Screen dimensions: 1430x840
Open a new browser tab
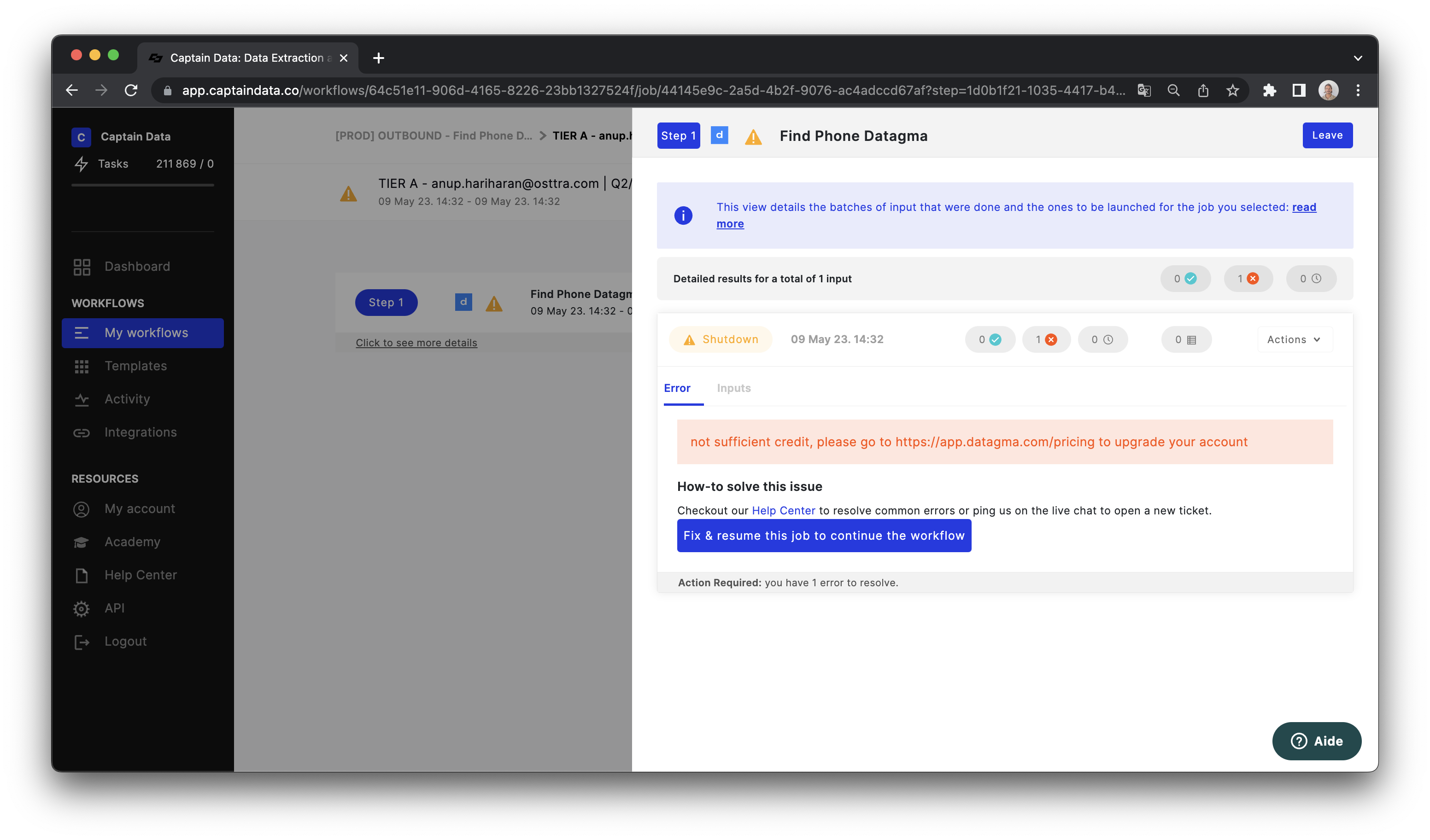[x=379, y=58]
